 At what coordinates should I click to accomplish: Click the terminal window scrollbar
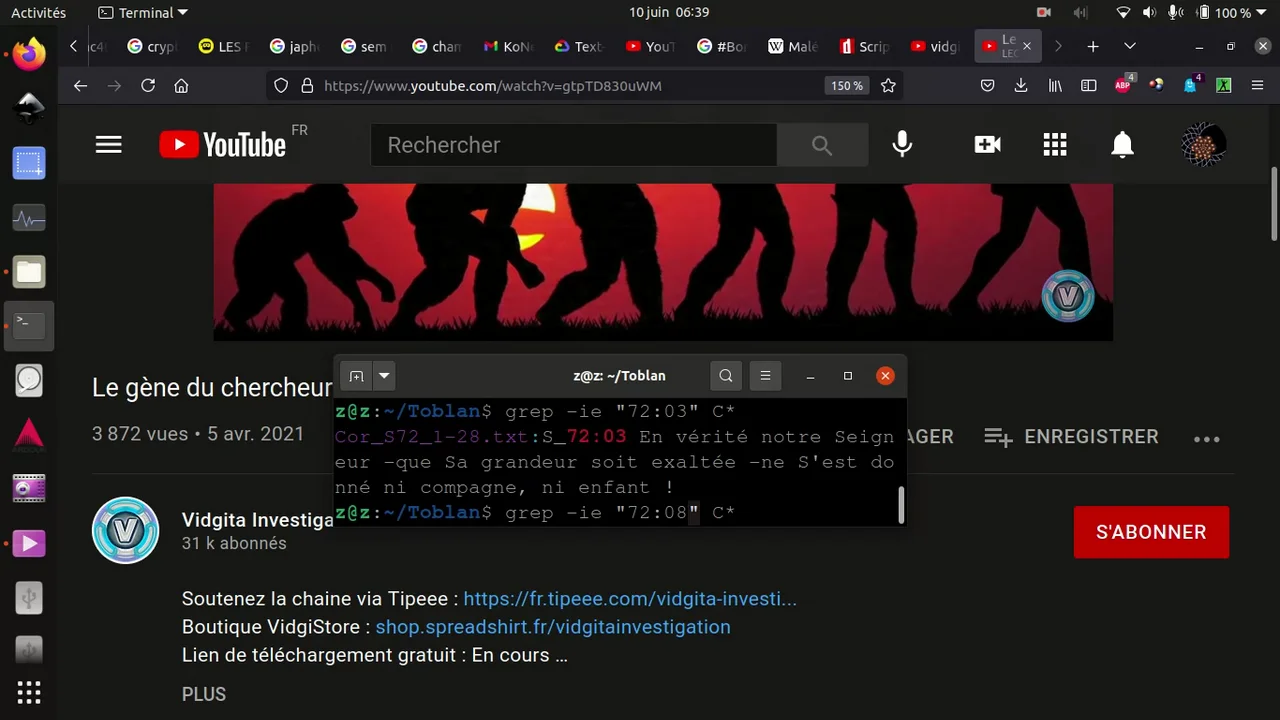[901, 505]
